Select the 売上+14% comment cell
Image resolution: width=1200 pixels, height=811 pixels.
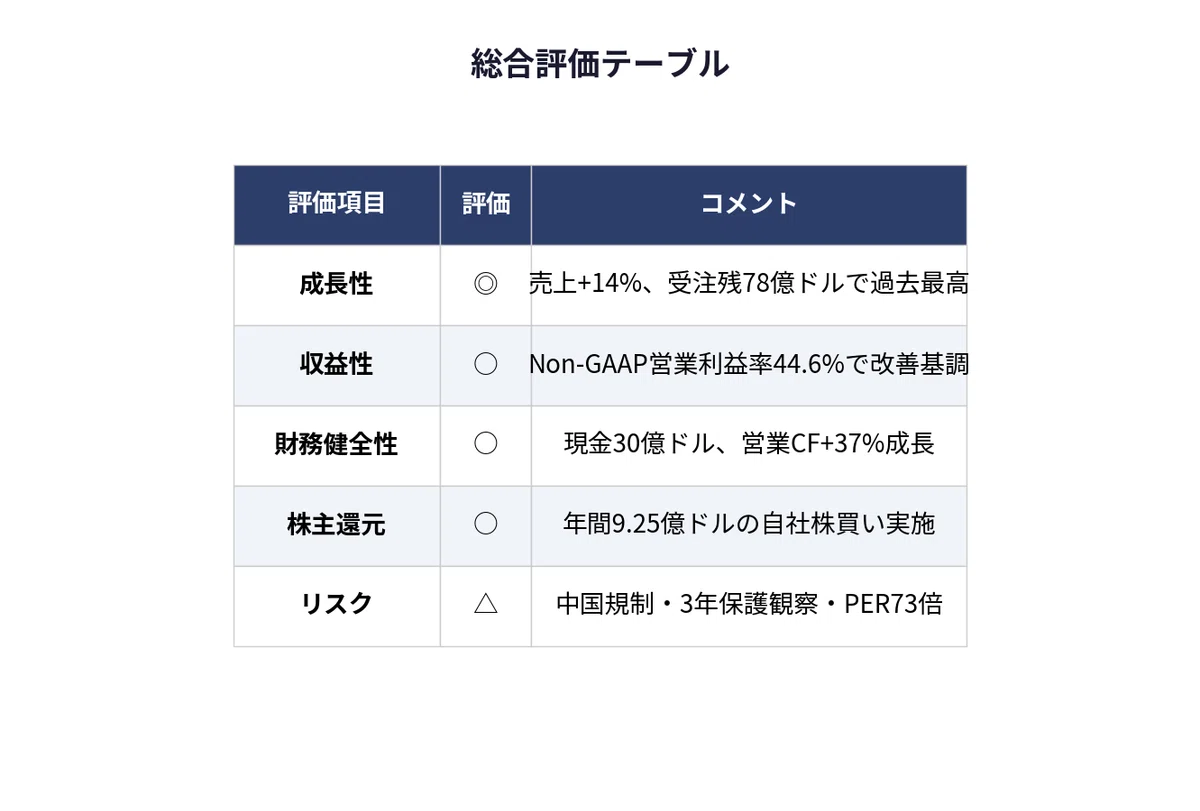pos(749,286)
